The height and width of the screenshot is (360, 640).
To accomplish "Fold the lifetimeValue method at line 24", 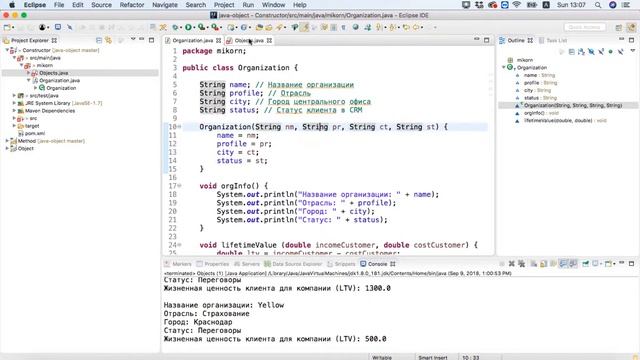I will tap(179, 245).
